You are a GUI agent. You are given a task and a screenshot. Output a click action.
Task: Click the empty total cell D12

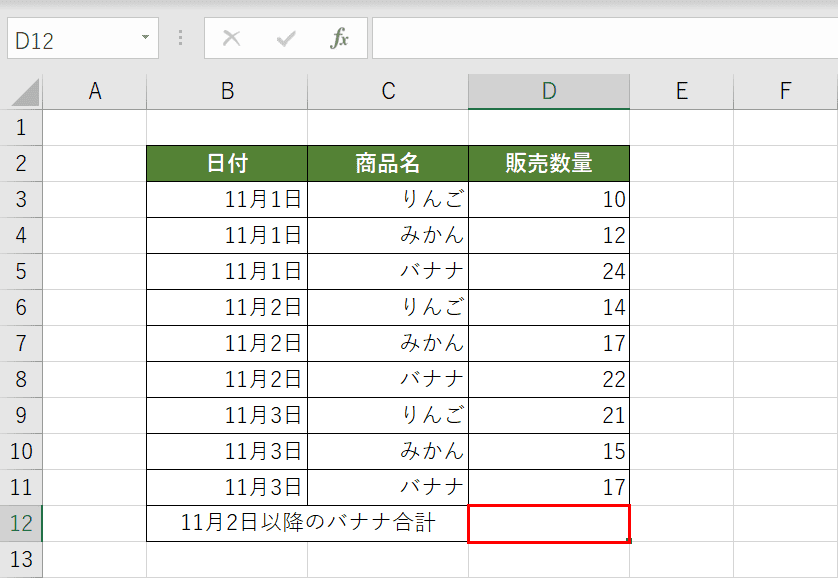[549, 524]
